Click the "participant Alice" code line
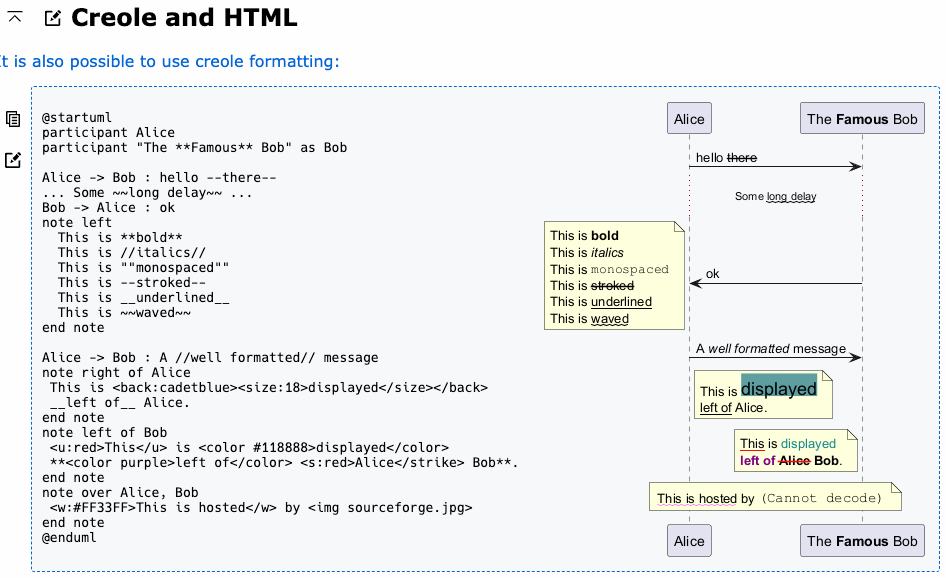The height and width of the screenshot is (578, 946). (x=109, y=133)
